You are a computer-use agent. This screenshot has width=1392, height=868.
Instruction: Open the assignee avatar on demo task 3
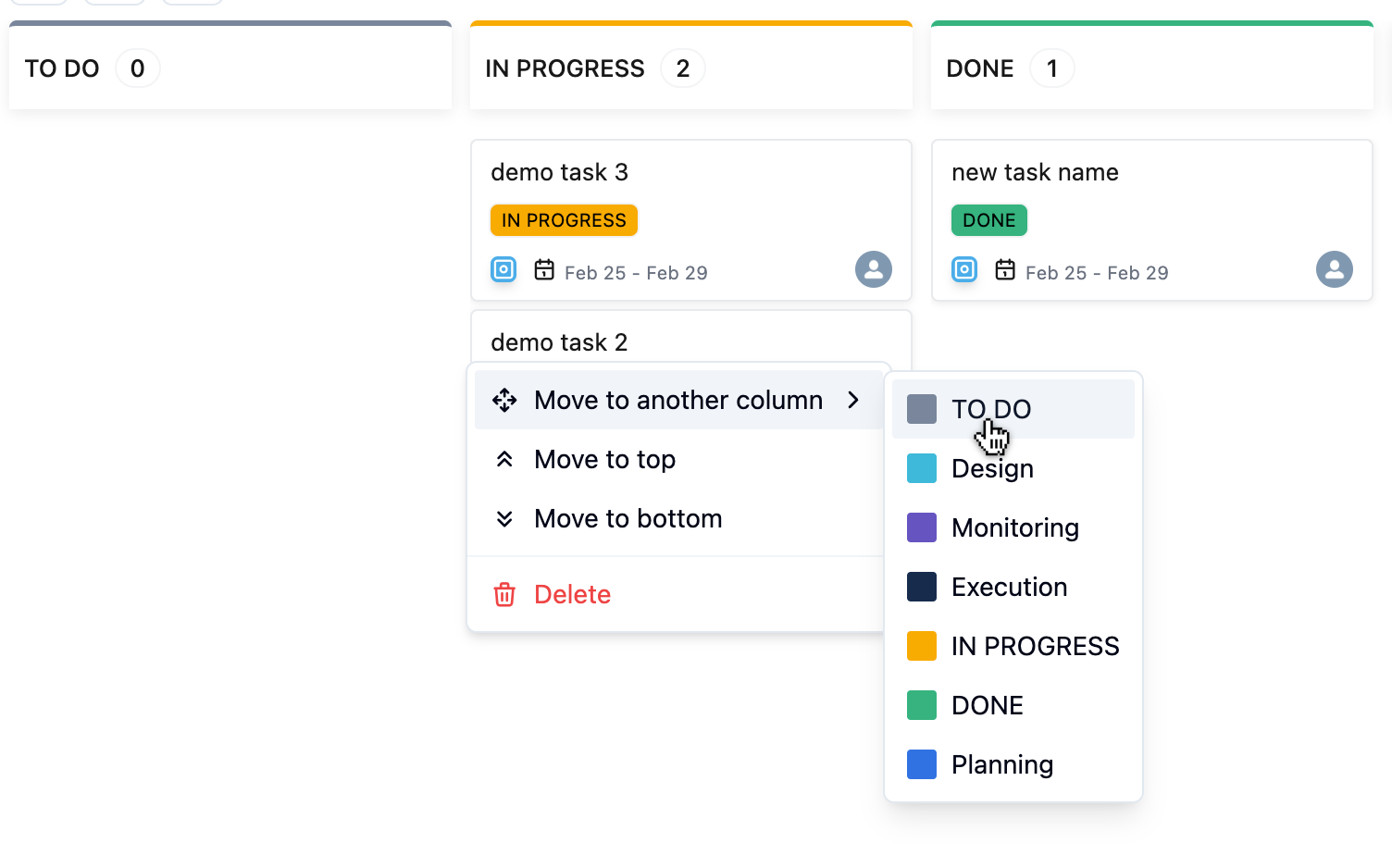pyautogui.click(x=873, y=269)
